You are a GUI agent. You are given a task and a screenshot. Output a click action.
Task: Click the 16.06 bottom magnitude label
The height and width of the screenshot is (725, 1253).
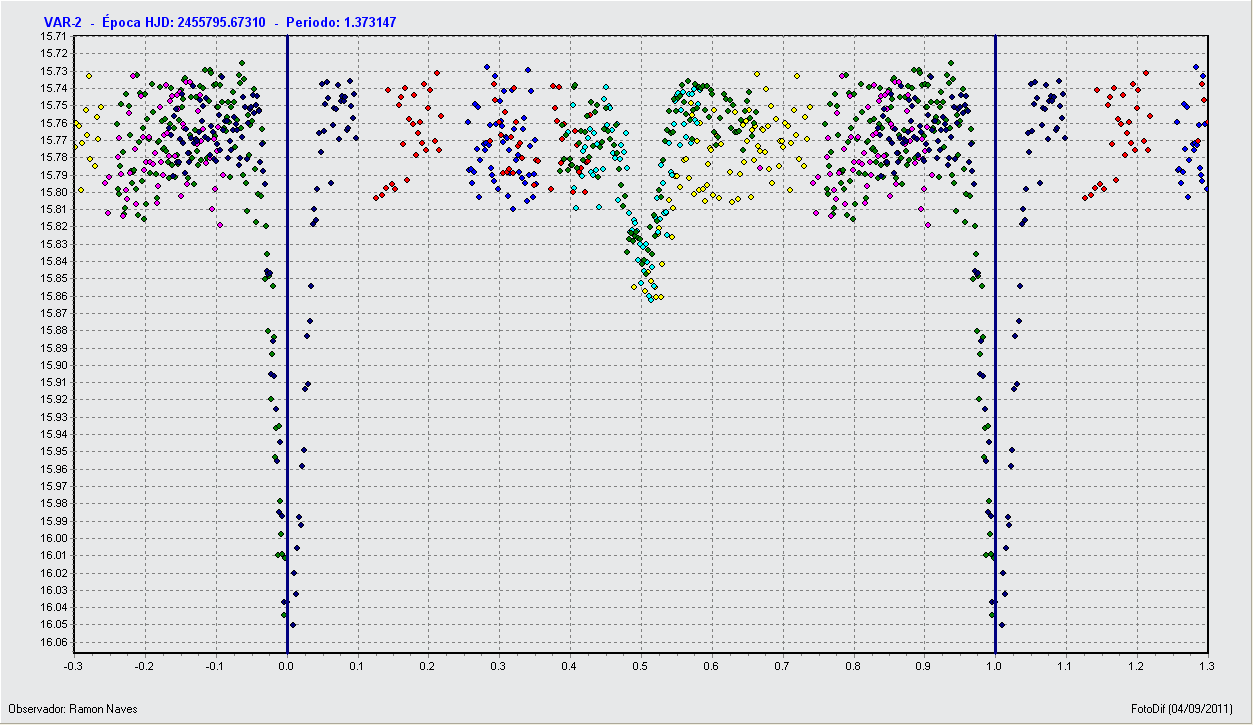pos(54,642)
